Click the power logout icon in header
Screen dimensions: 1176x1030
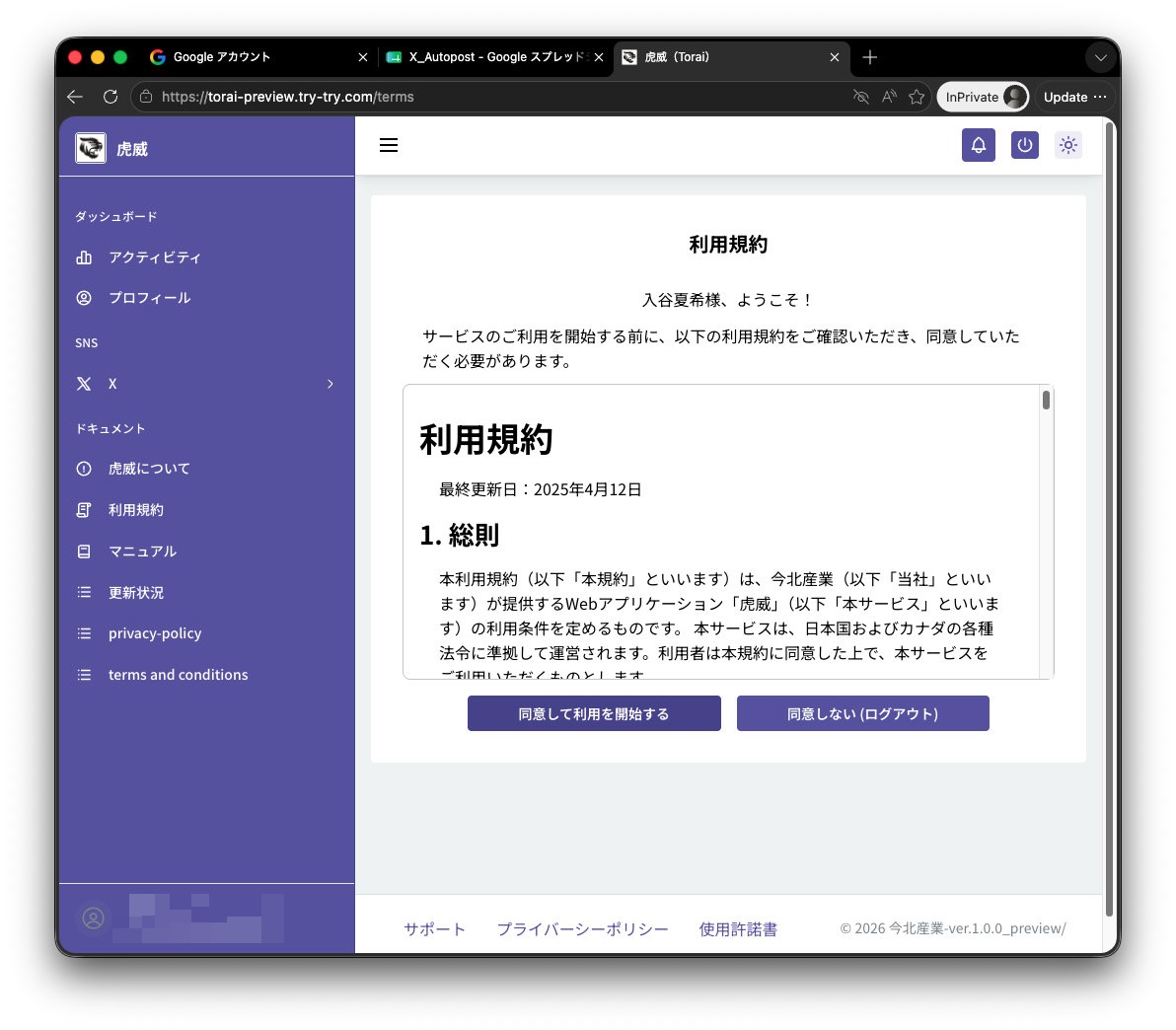coord(1024,145)
